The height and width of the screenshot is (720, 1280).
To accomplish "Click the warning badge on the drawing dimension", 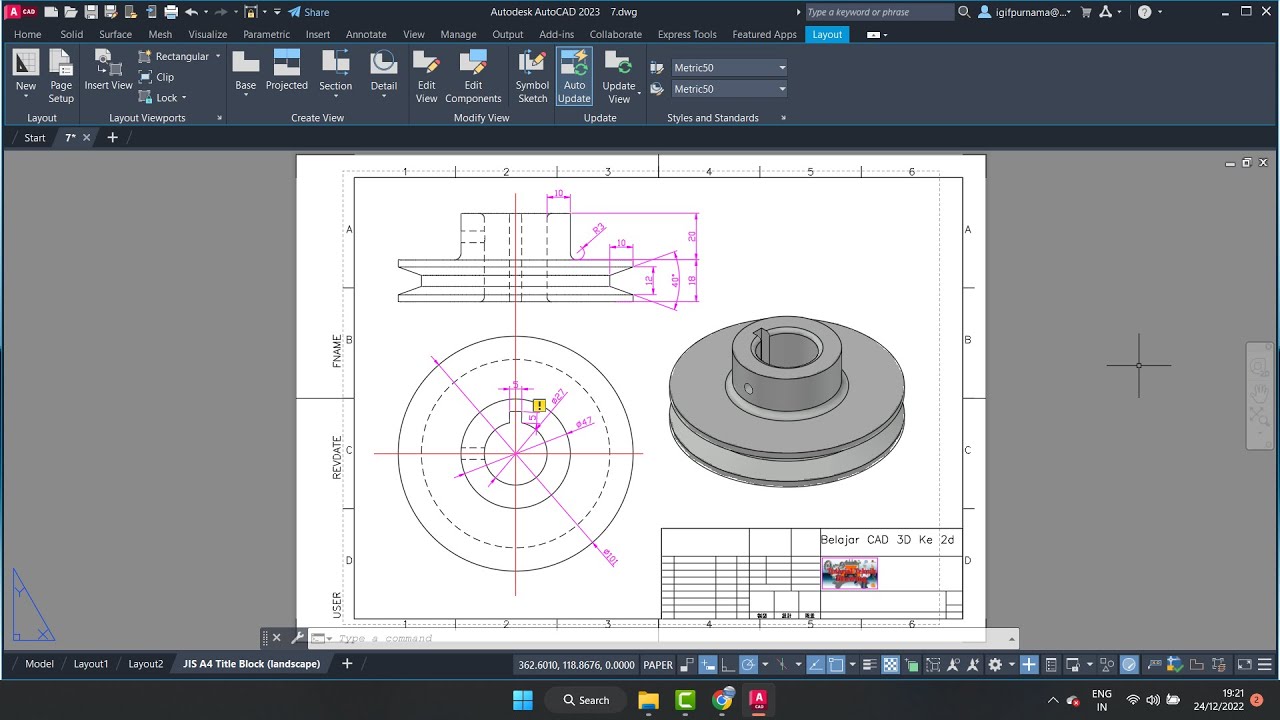I will pos(540,405).
